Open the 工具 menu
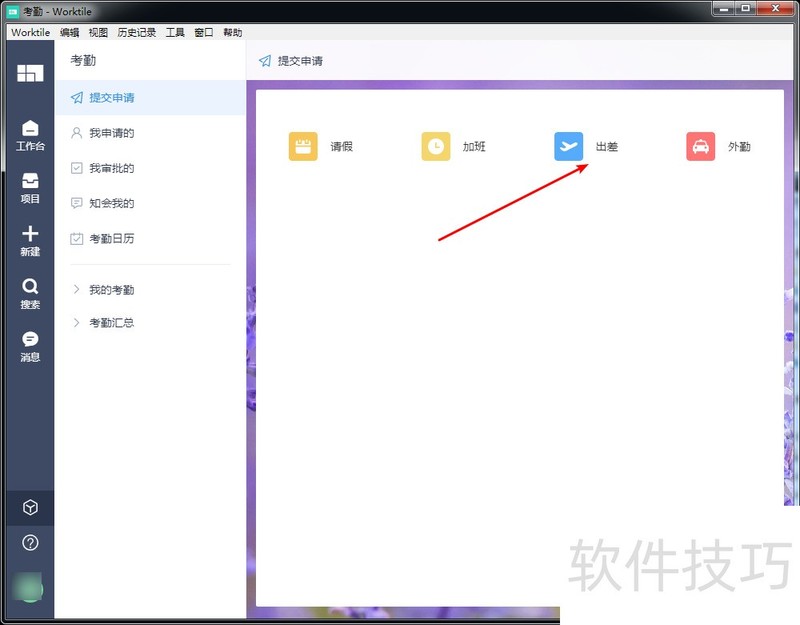The width and height of the screenshot is (800, 625). tap(175, 33)
